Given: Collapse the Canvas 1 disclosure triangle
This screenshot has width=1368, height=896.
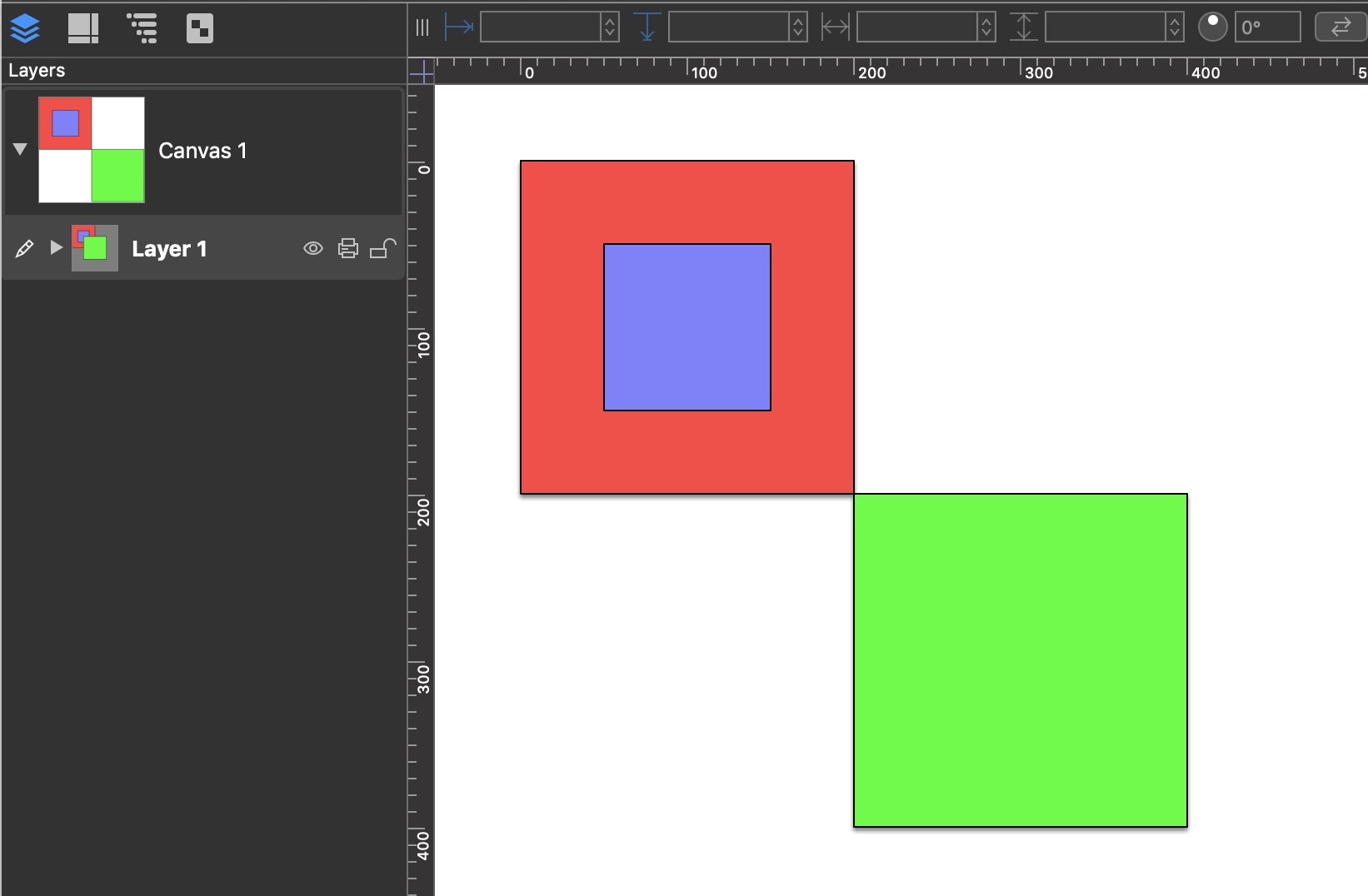Looking at the screenshot, I should tap(21, 149).
